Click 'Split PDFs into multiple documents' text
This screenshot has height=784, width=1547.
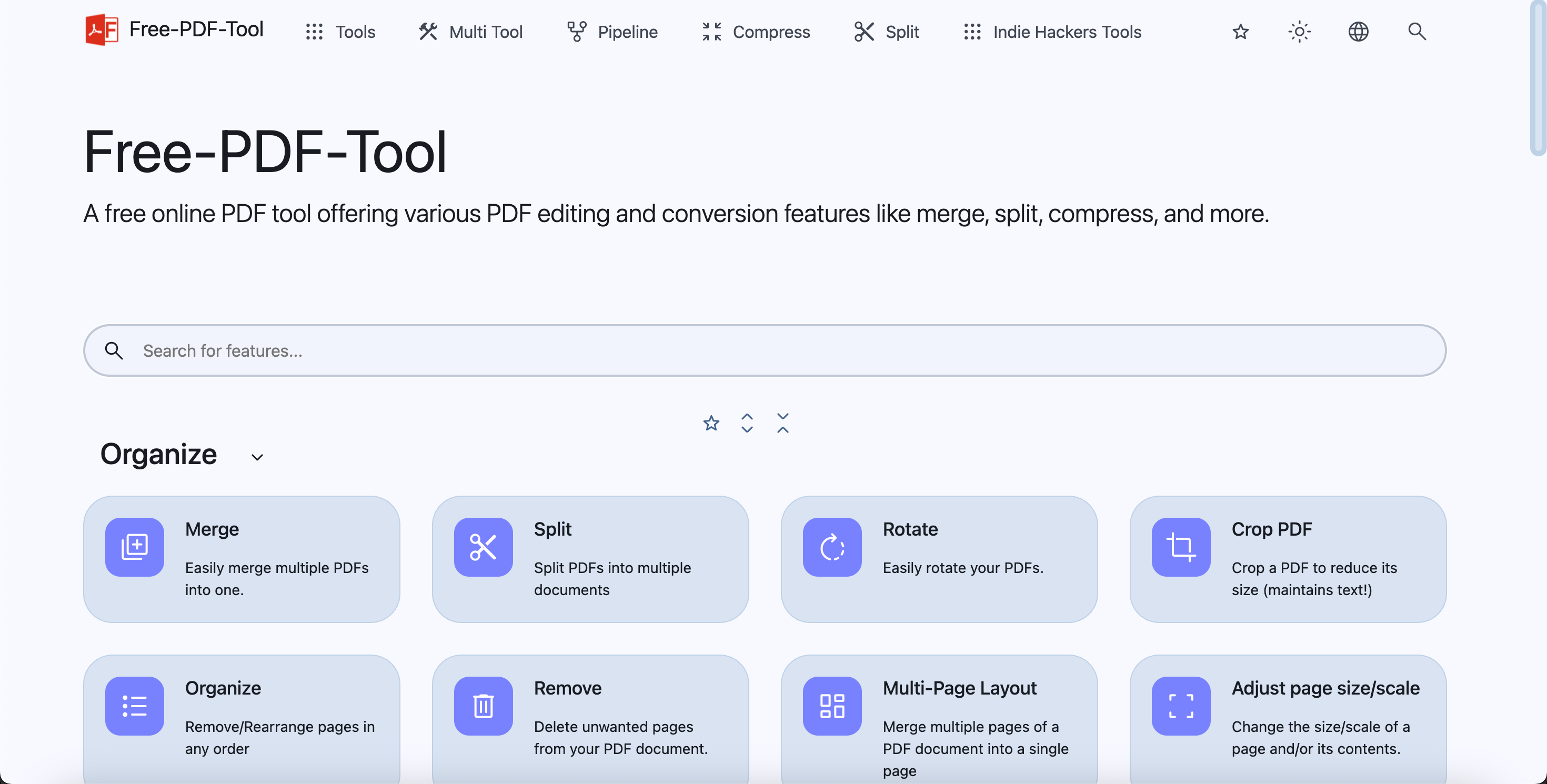click(x=612, y=579)
